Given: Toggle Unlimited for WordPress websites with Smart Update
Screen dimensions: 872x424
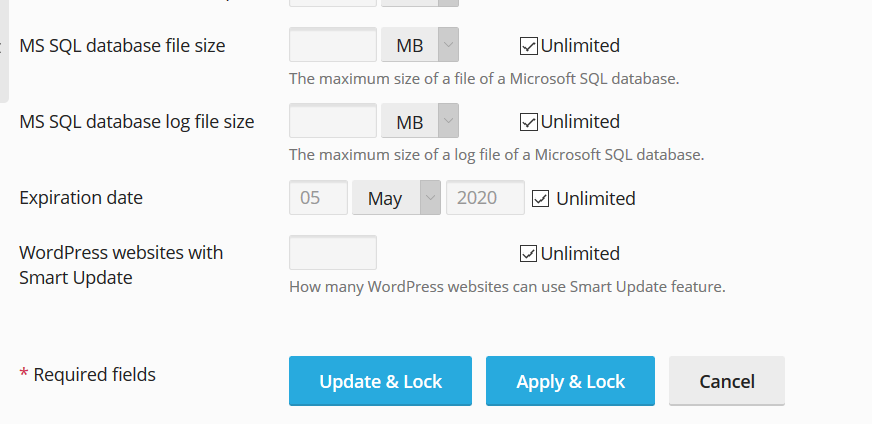Looking at the screenshot, I should pos(528,254).
